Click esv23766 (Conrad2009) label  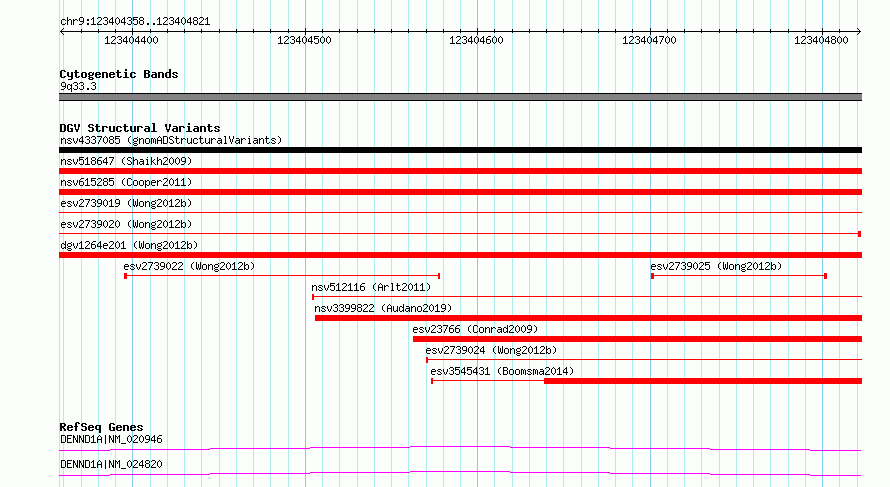pyautogui.click(x=475, y=329)
